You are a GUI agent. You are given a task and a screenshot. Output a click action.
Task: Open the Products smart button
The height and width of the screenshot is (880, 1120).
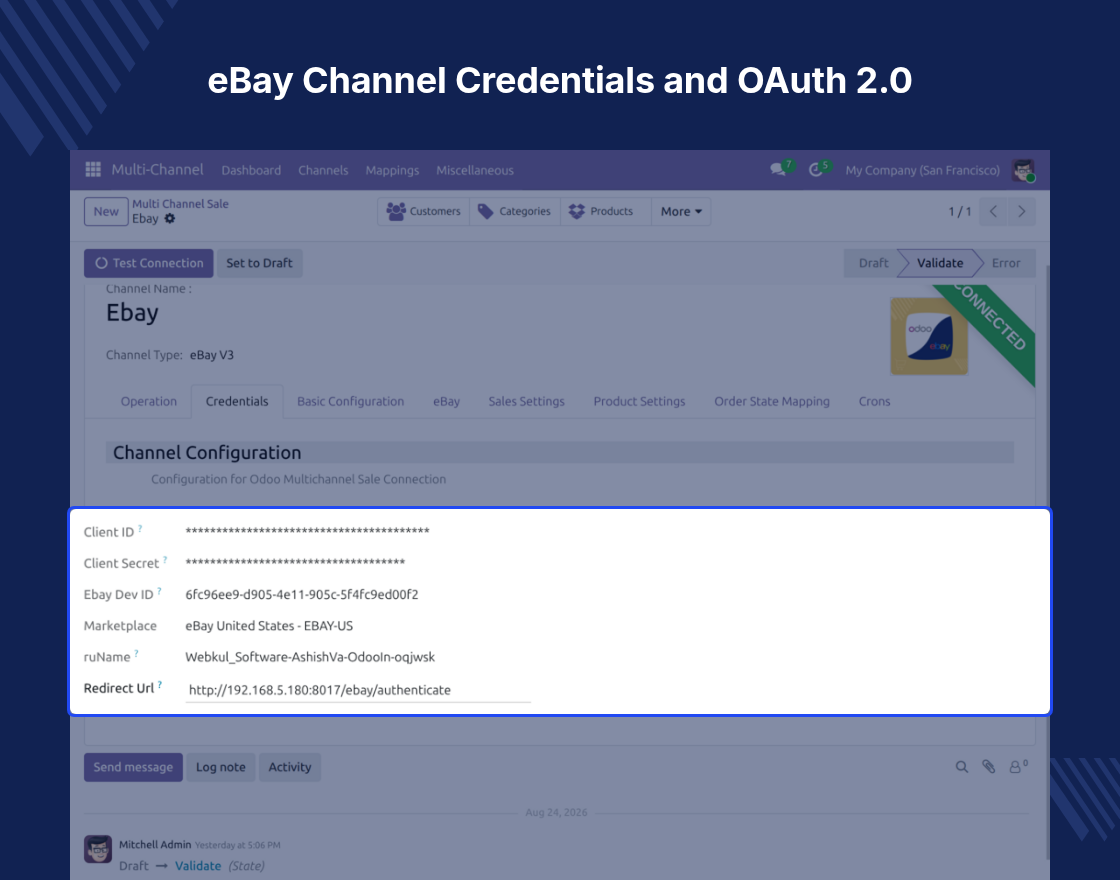[606, 211]
